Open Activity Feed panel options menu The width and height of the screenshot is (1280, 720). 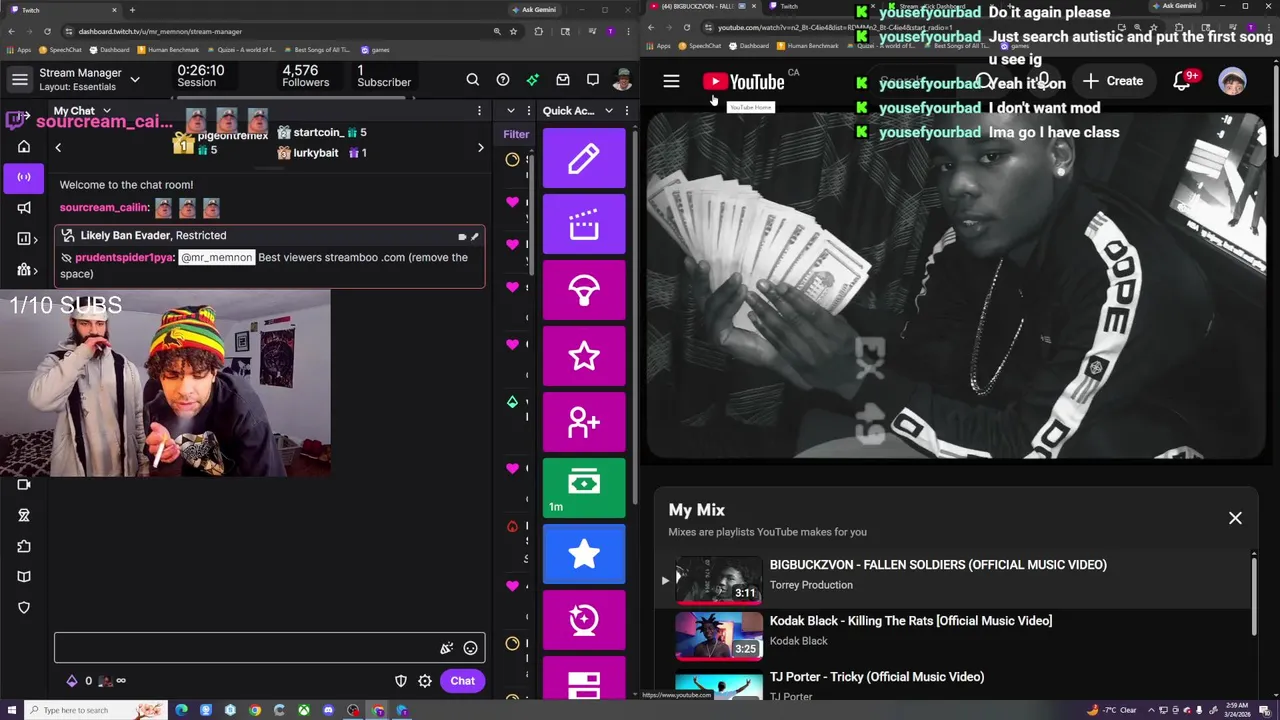click(527, 111)
